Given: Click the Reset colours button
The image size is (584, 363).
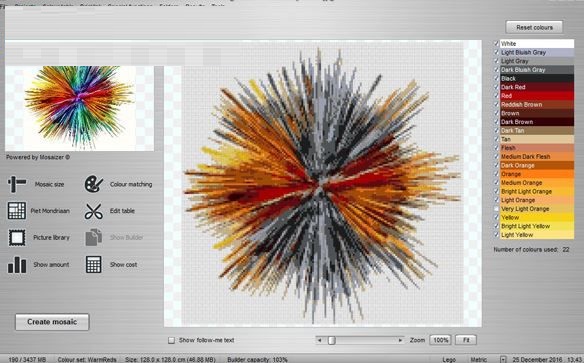Looking at the screenshot, I should (x=534, y=28).
